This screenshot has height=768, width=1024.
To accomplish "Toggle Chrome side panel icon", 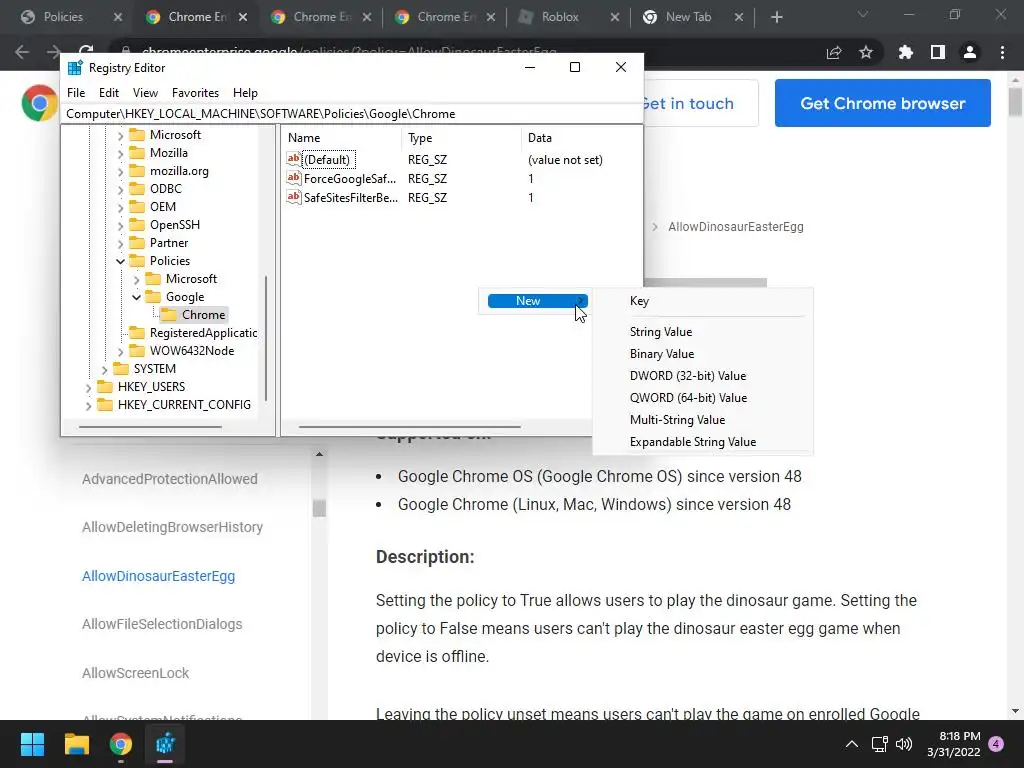I will coord(938,52).
